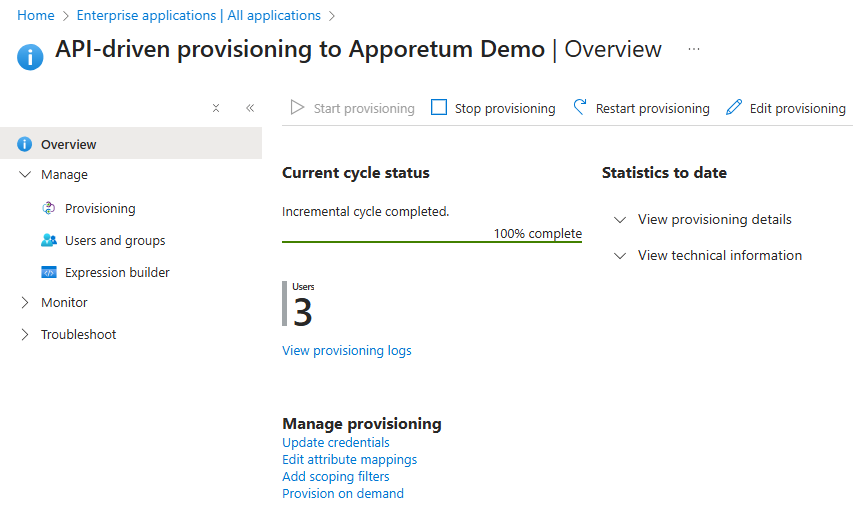853x523 pixels.
Task: Click Edit provisioning button label
Action: 798,108
